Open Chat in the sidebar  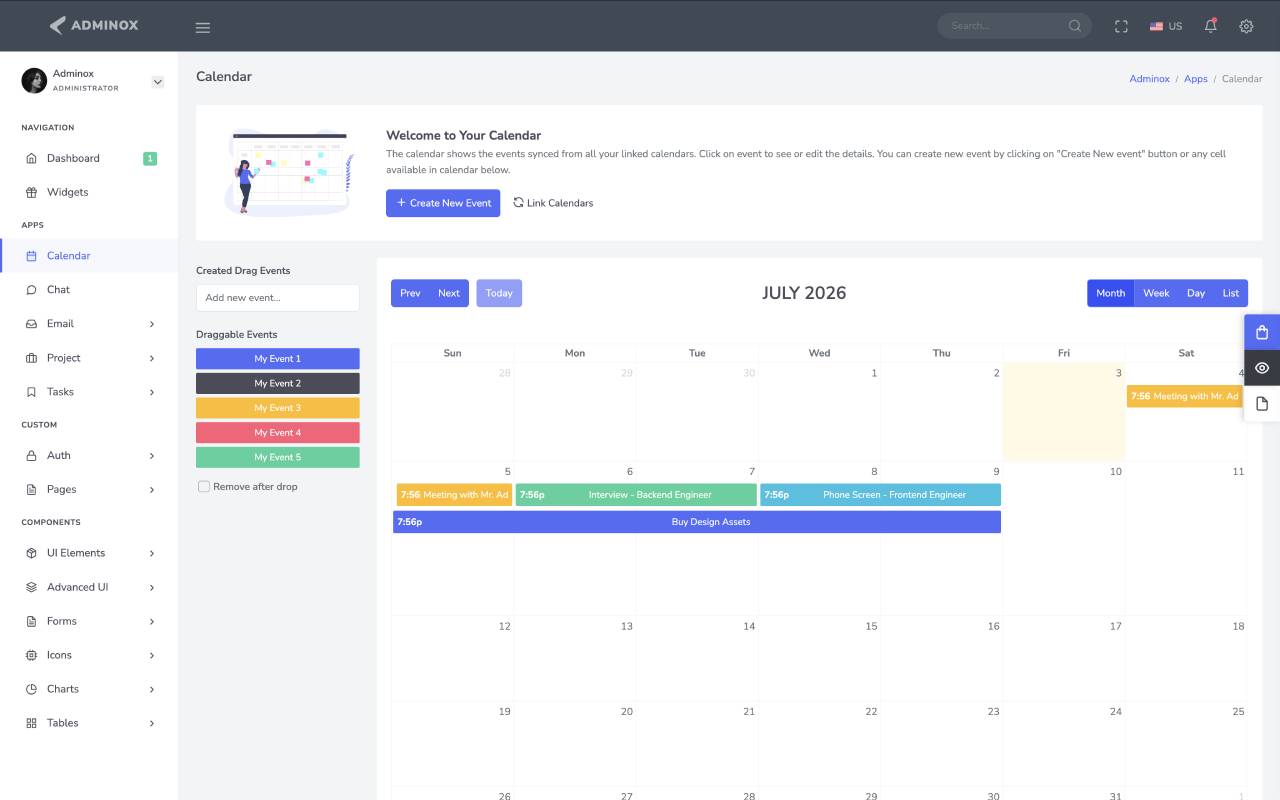click(89, 290)
